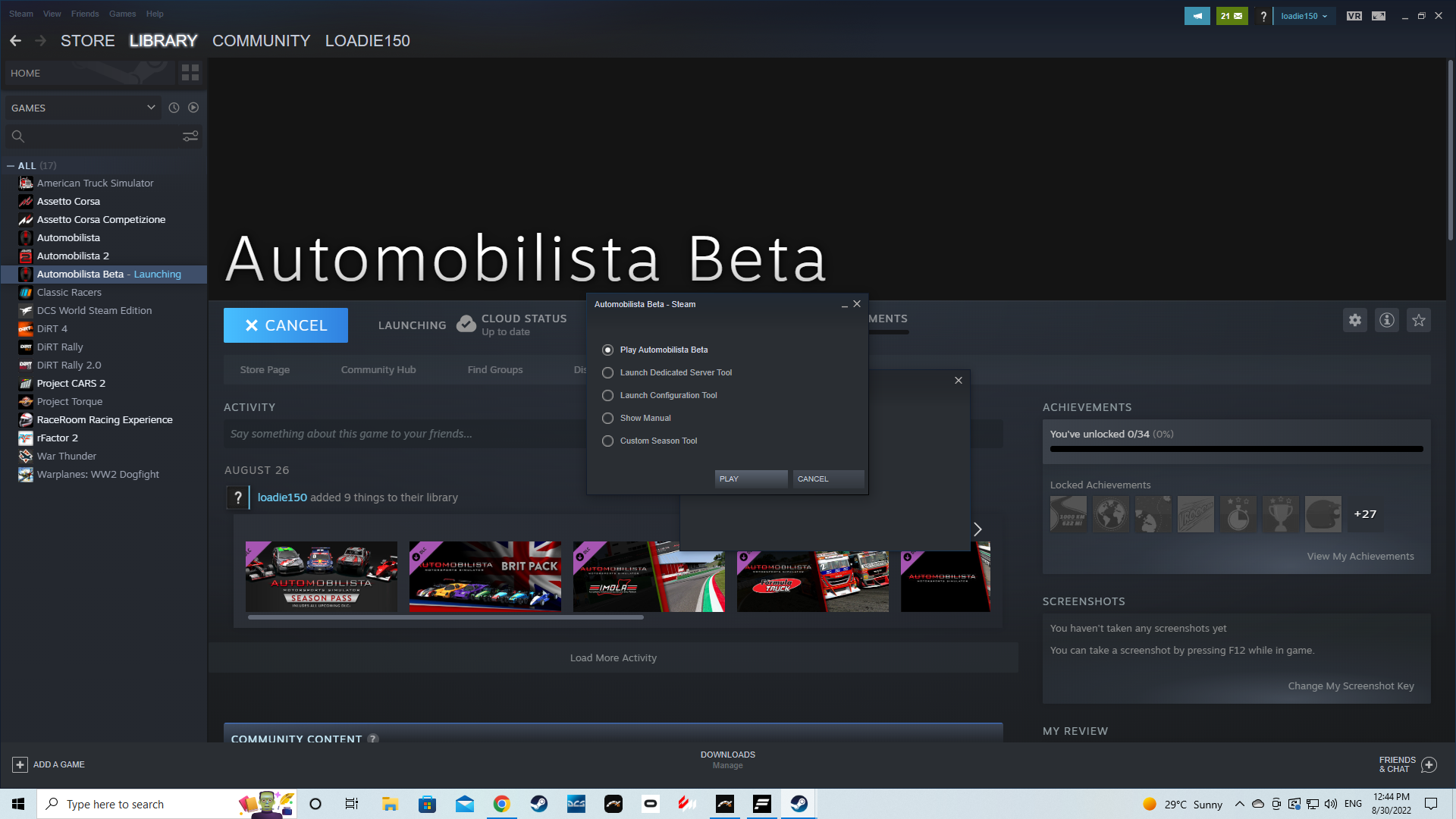Open the game settings gear icon
1456x819 pixels.
1355,320
